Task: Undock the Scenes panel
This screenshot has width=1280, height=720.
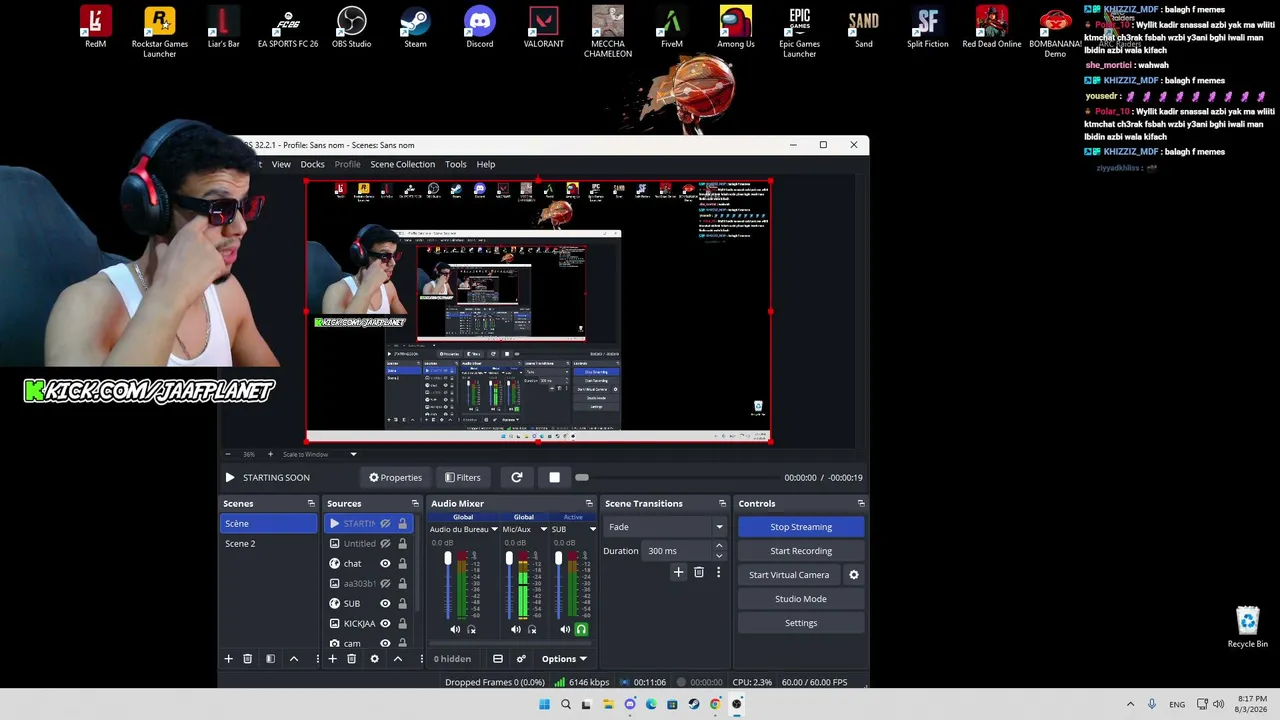Action: (x=311, y=503)
